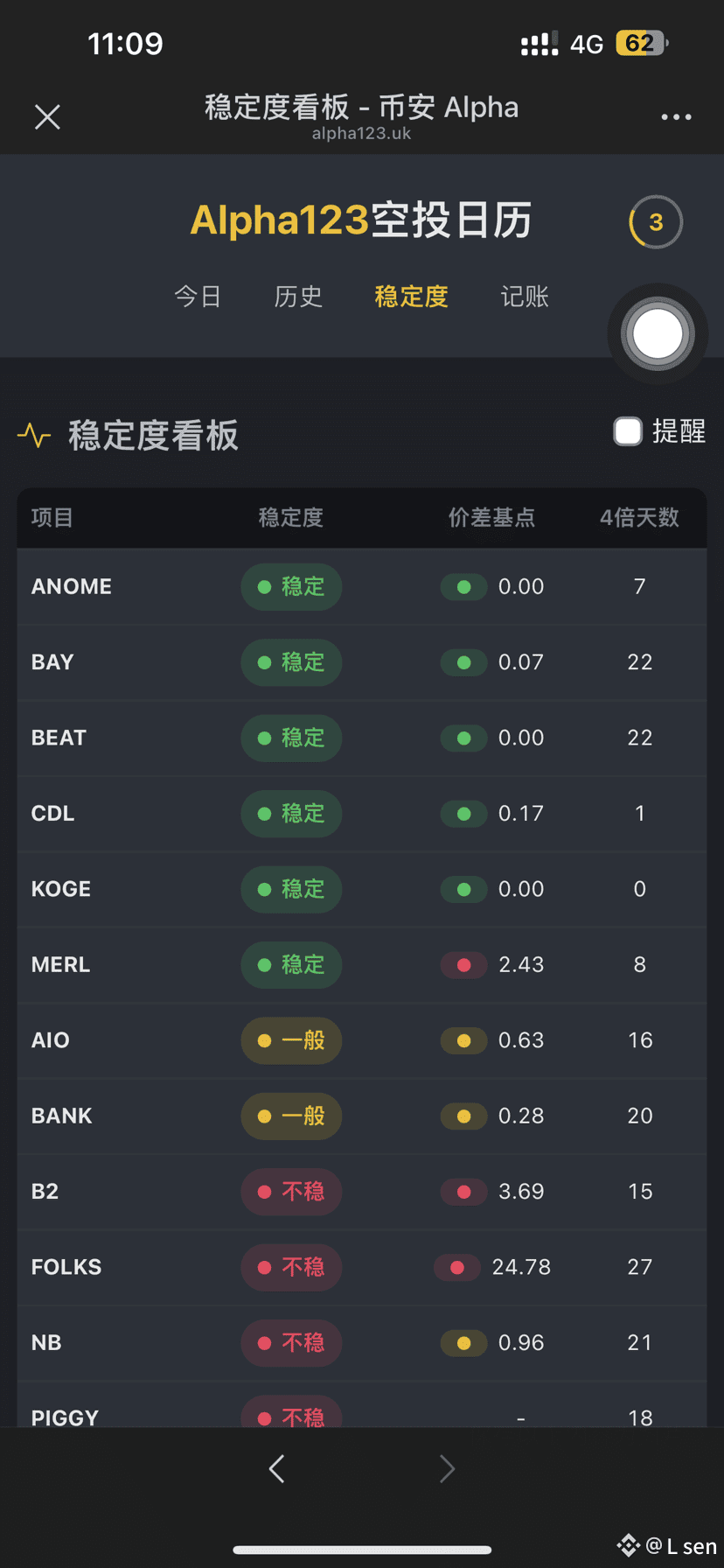Go back with the left chevron

pos(276,1468)
